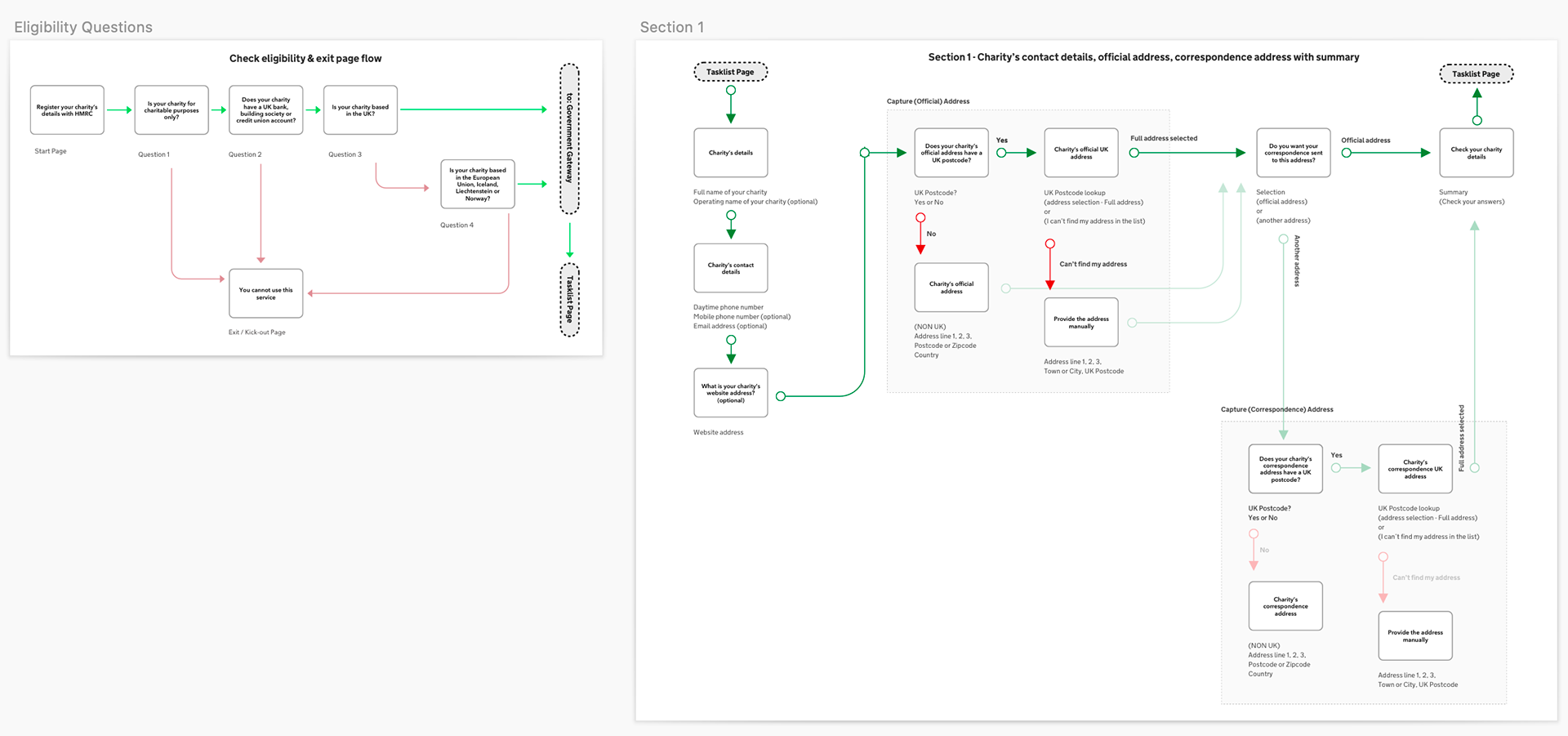Select the 'Eligibility Questions' frame title
The width and height of the screenshot is (1568, 736).
83,27
